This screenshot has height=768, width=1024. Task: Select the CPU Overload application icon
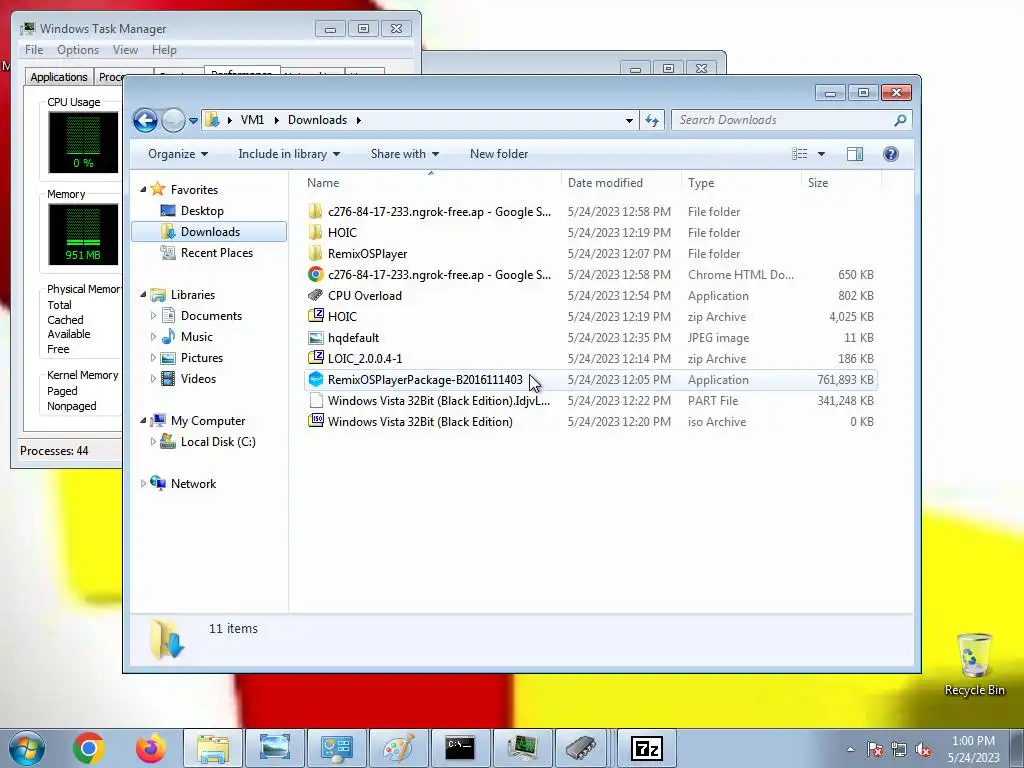point(315,296)
